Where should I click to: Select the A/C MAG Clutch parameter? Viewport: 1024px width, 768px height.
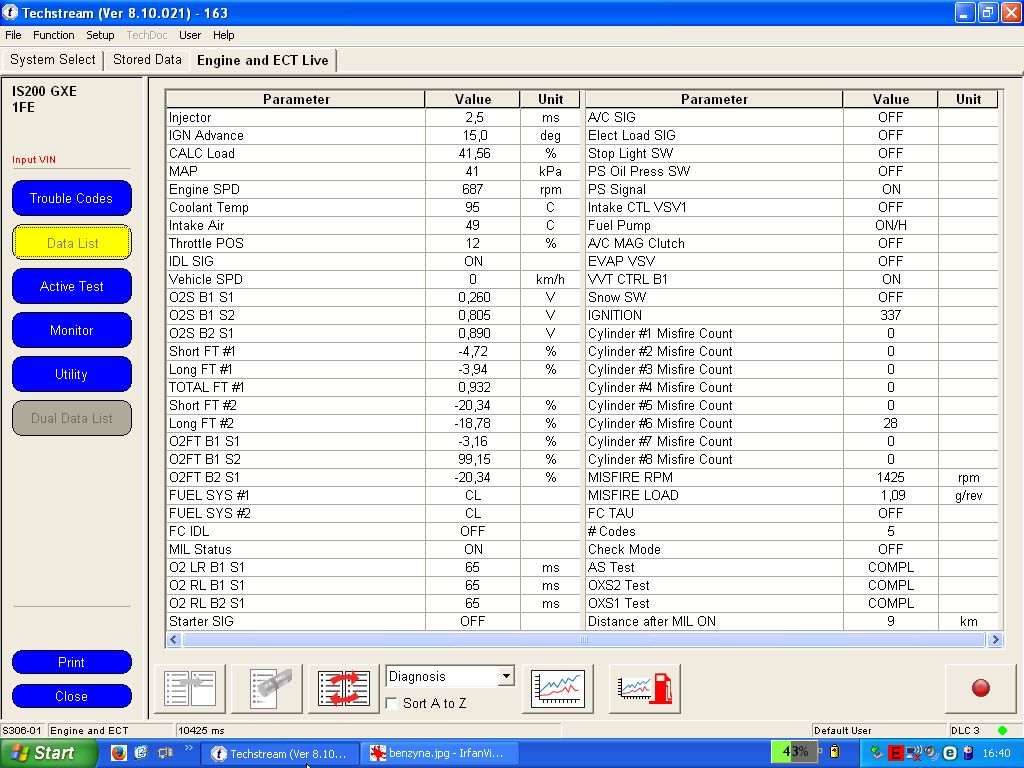(792, 244)
